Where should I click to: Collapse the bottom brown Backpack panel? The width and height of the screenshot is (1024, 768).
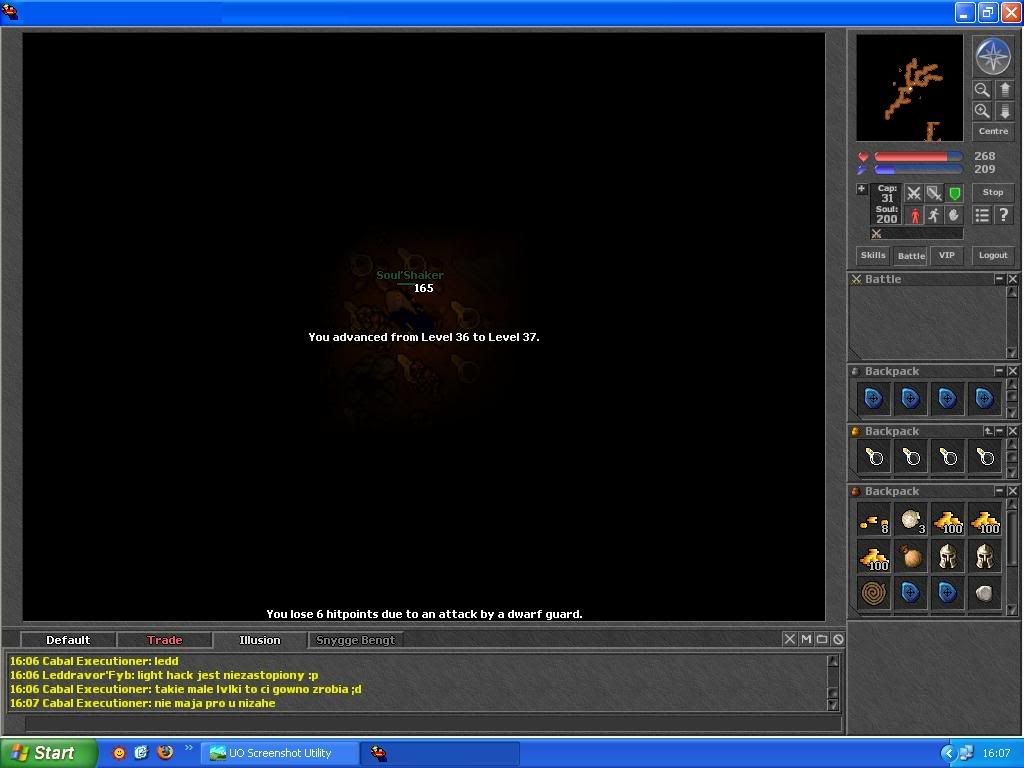[999, 490]
